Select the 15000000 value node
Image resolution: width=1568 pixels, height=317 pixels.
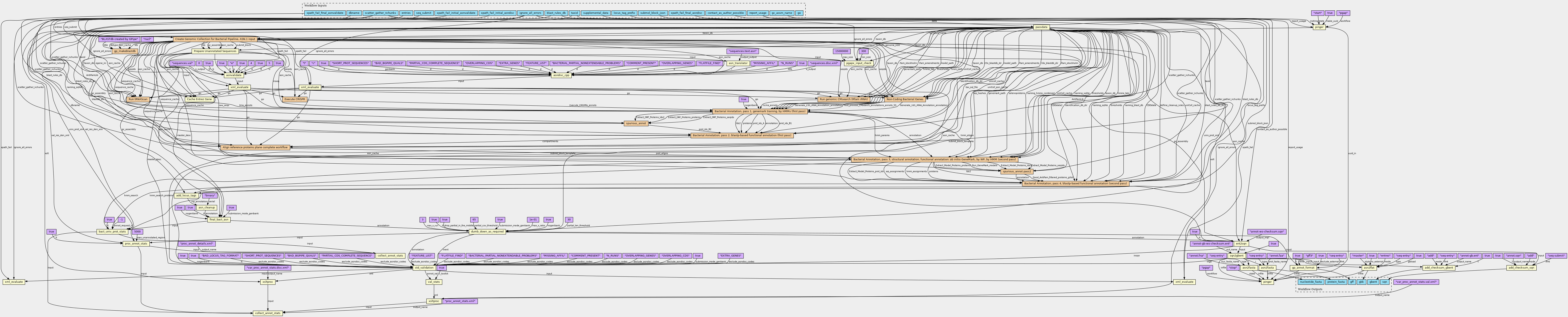tap(842, 51)
